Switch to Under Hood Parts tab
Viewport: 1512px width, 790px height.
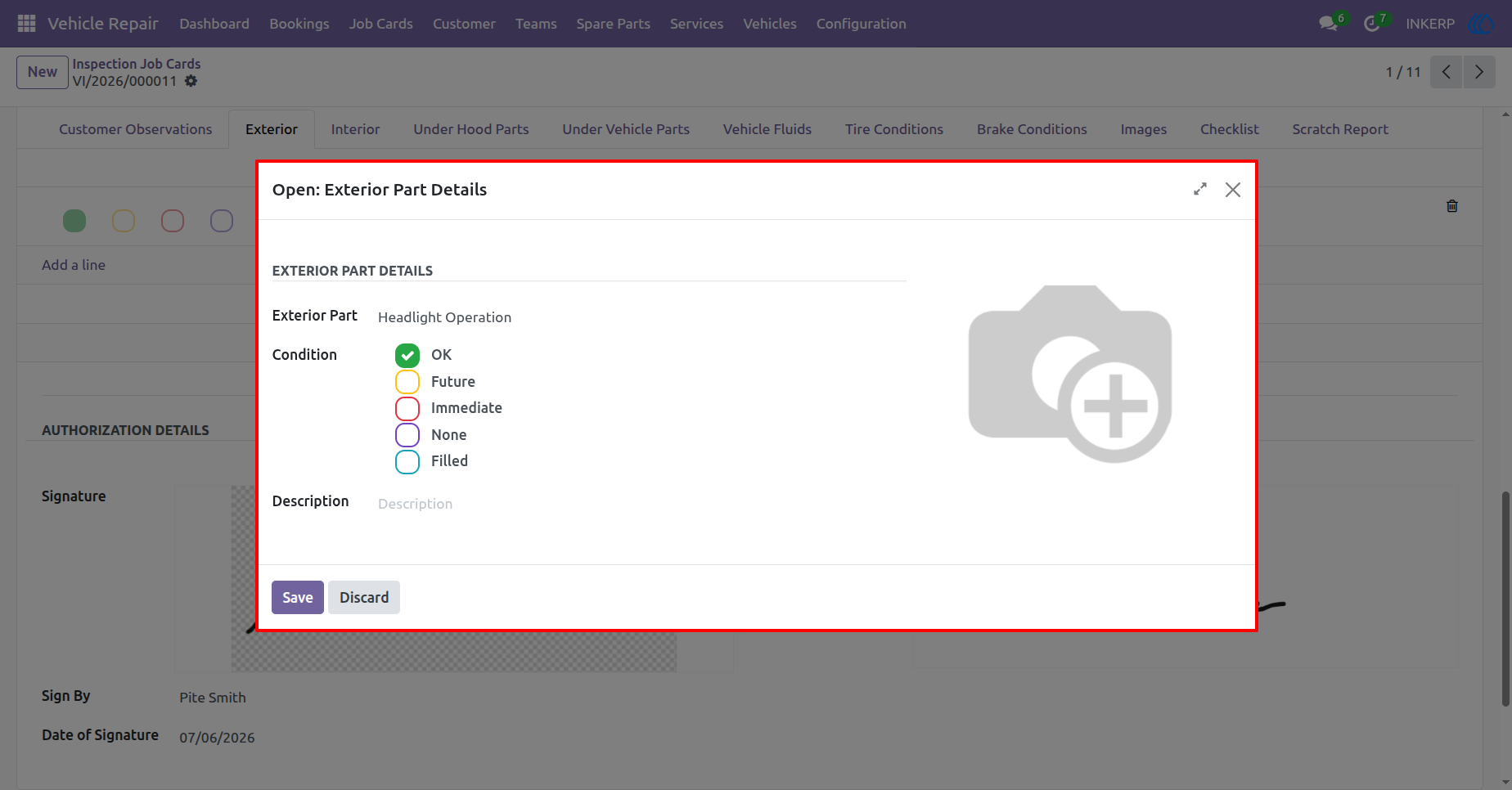(471, 129)
